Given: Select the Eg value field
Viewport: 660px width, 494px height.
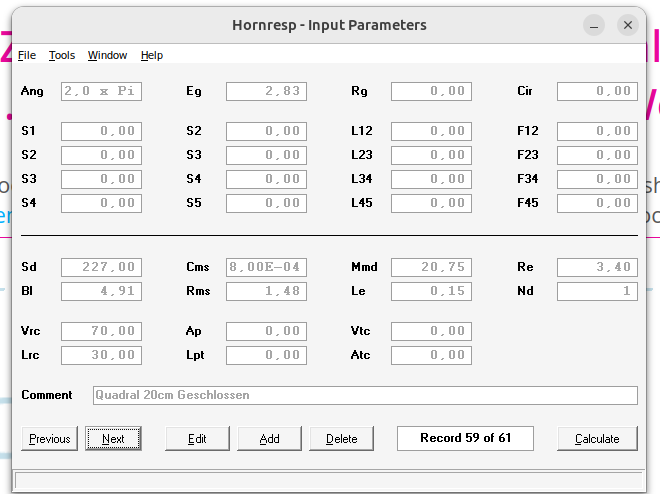Looking at the screenshot, I should pyautogui.click(x=266, y=92).
